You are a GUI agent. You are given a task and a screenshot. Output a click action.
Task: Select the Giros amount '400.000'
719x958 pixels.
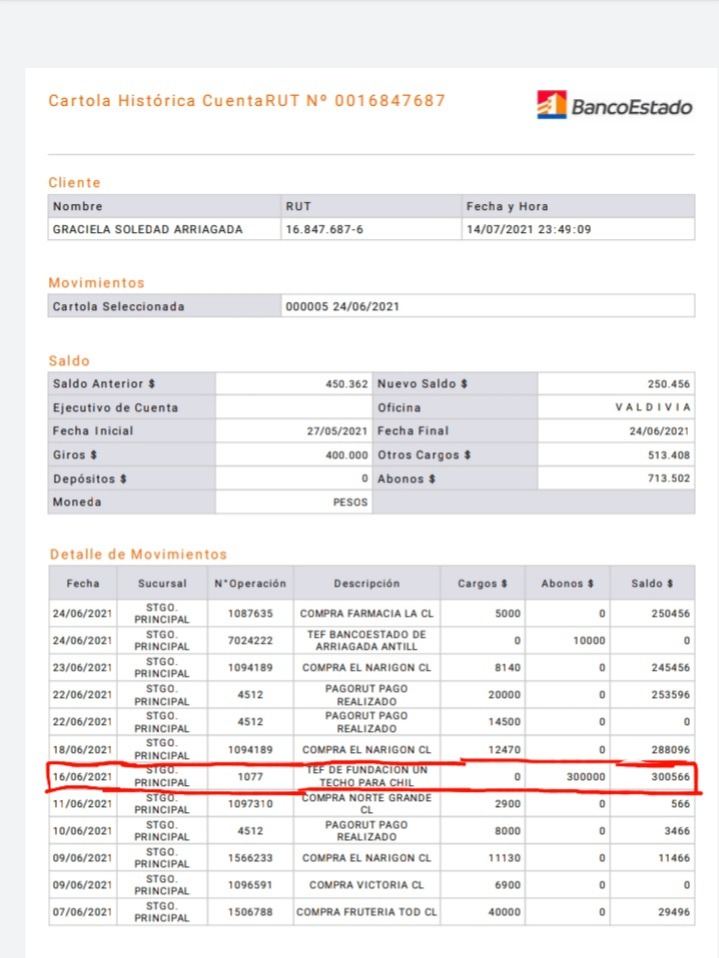(x=346, y=455)
